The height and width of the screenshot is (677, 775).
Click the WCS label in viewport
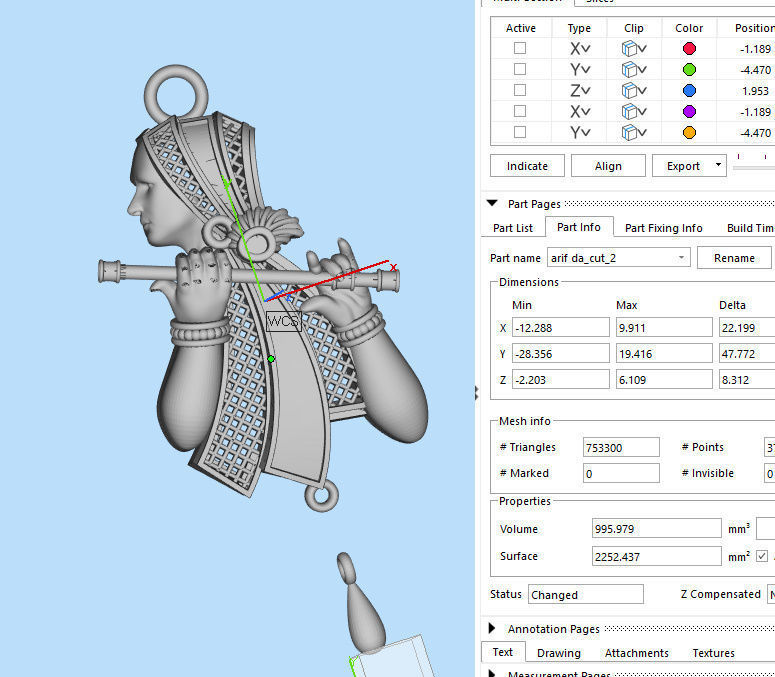click(283, 321)
